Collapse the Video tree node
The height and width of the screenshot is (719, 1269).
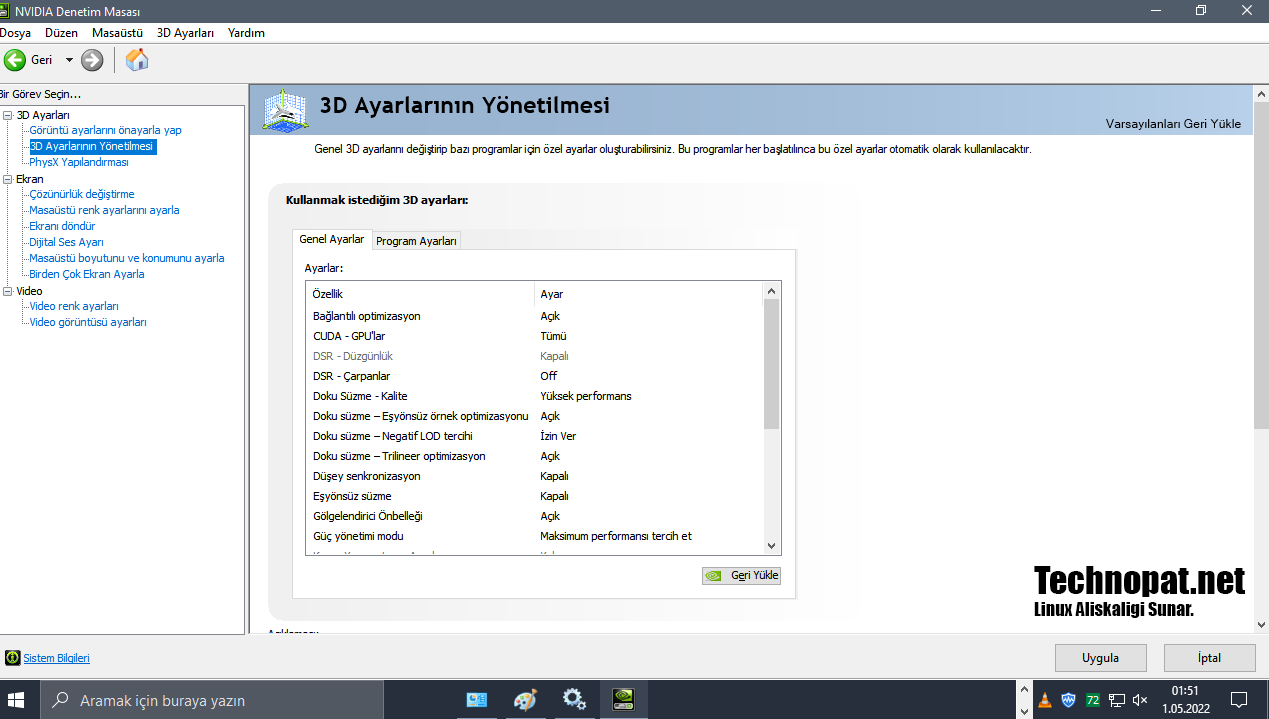pos(8,291)
